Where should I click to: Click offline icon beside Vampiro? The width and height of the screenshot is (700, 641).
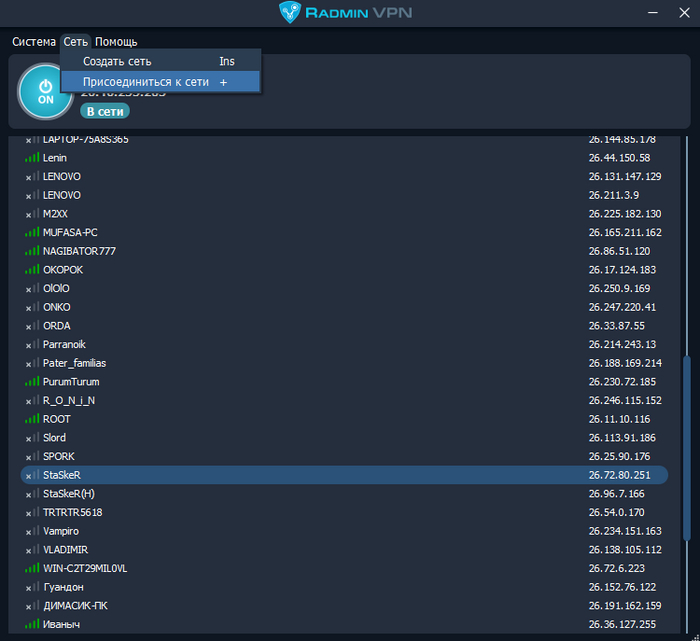pos(32,531)
